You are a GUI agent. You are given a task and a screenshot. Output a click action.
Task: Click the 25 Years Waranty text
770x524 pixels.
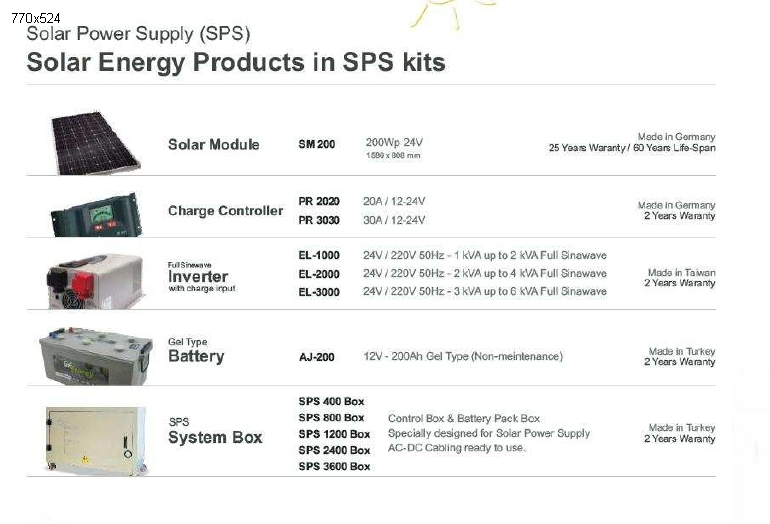coord(587,148)
